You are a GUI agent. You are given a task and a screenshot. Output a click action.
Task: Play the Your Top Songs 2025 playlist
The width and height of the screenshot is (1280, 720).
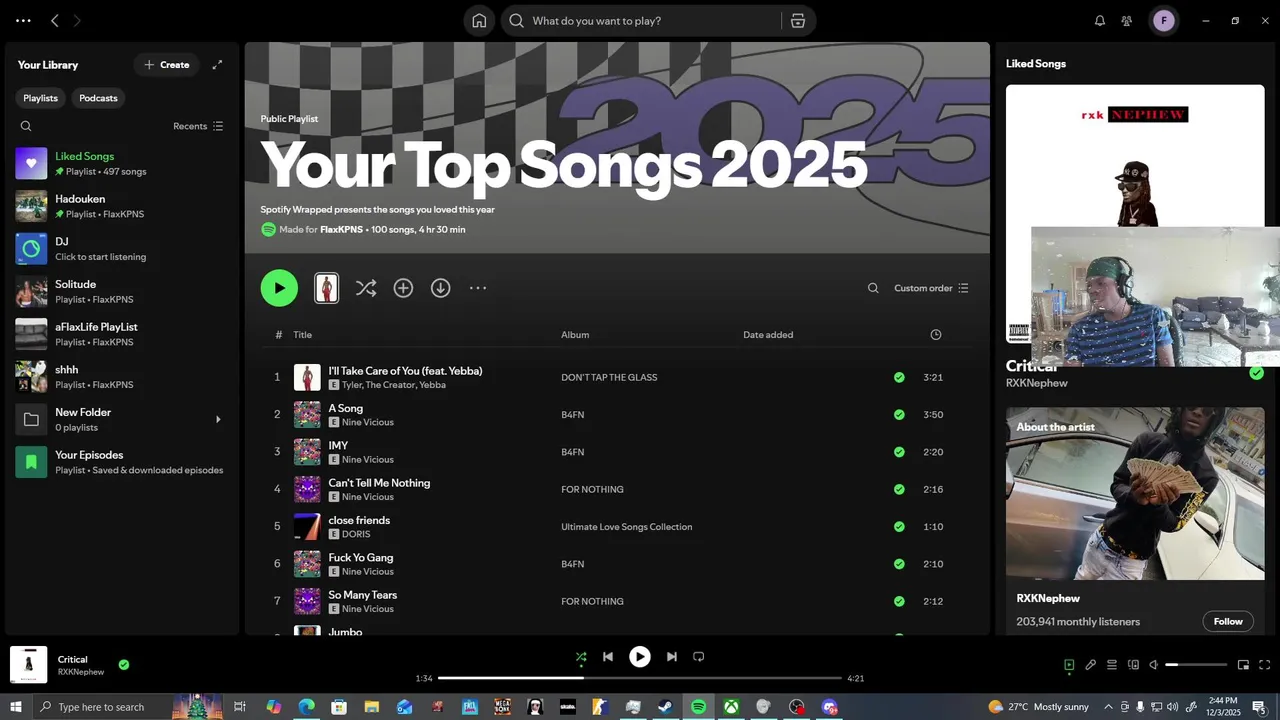point(279,288)
